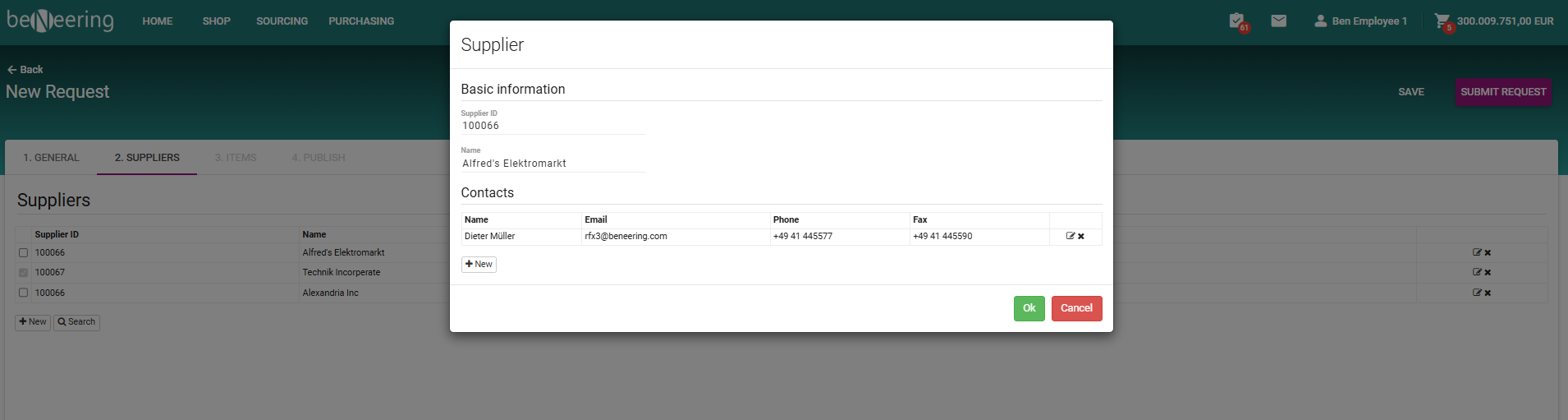Open the mail envelope inbox

click(x=1278, y=21)
